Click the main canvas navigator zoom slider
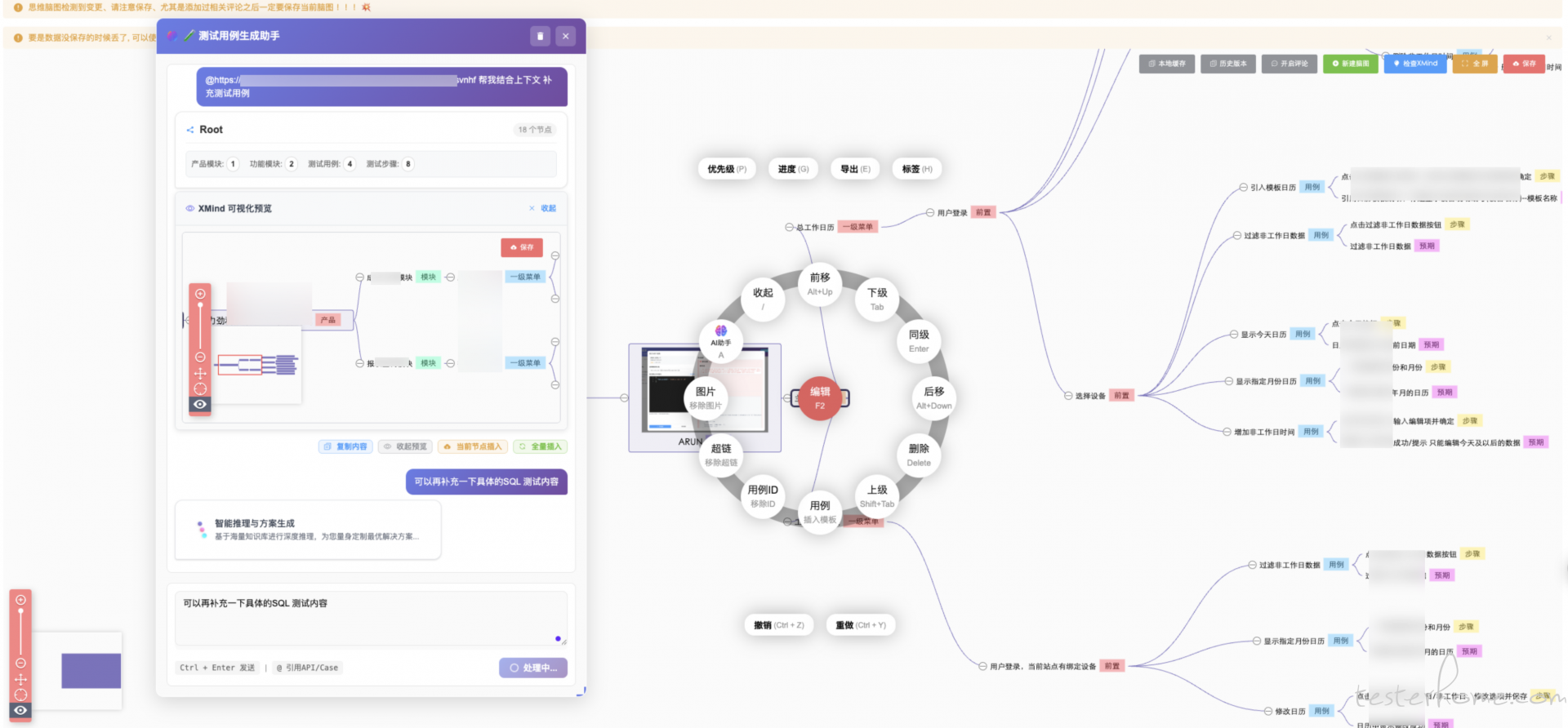 click(x=21, y=632)
